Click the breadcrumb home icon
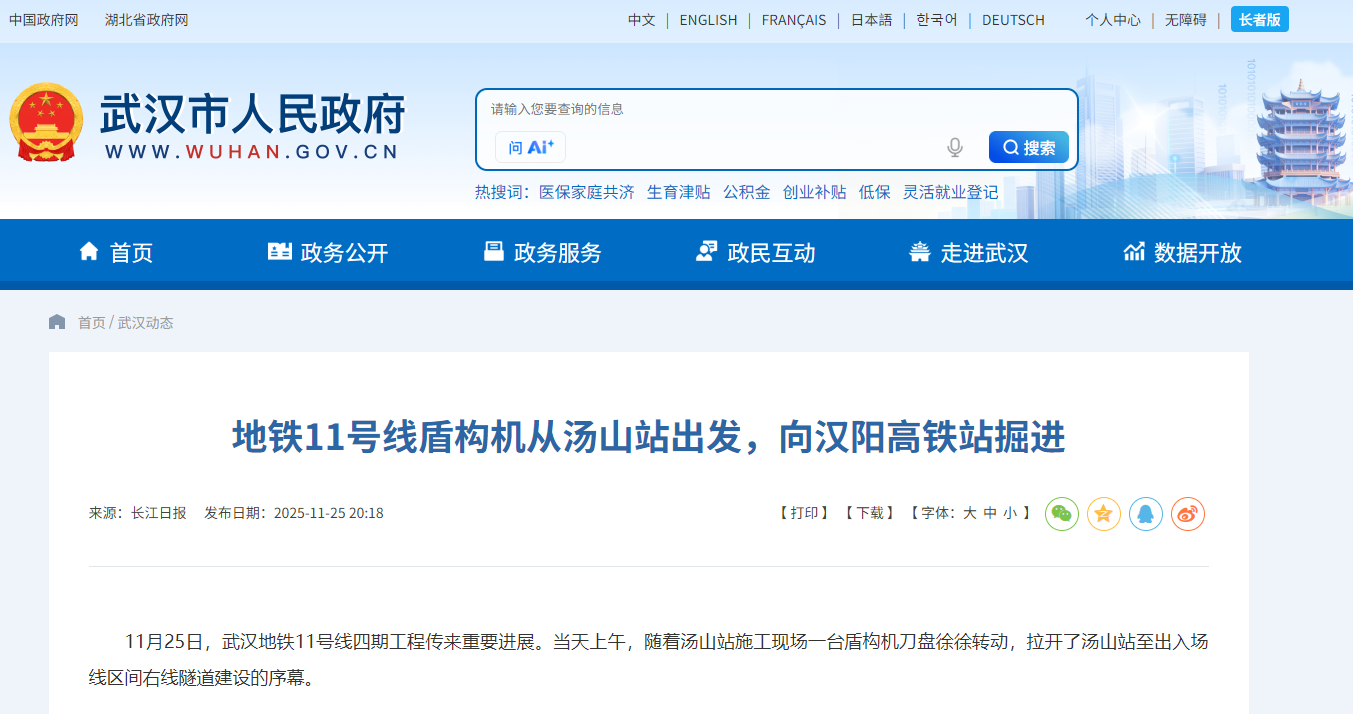The image size is (1353, 714). coord(57,322)
